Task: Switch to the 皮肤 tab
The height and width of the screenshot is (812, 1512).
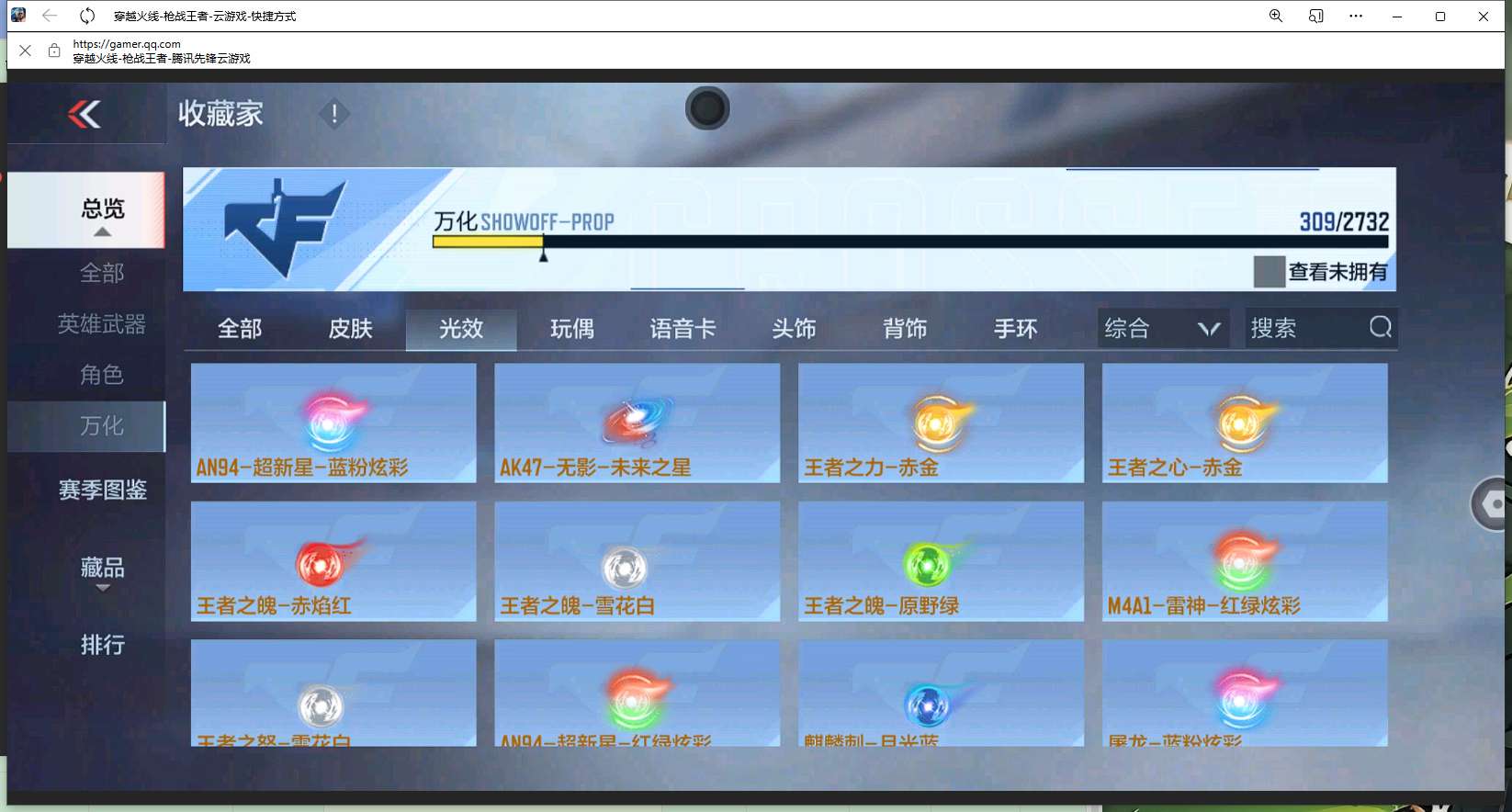Action: (x=350, y=328)
